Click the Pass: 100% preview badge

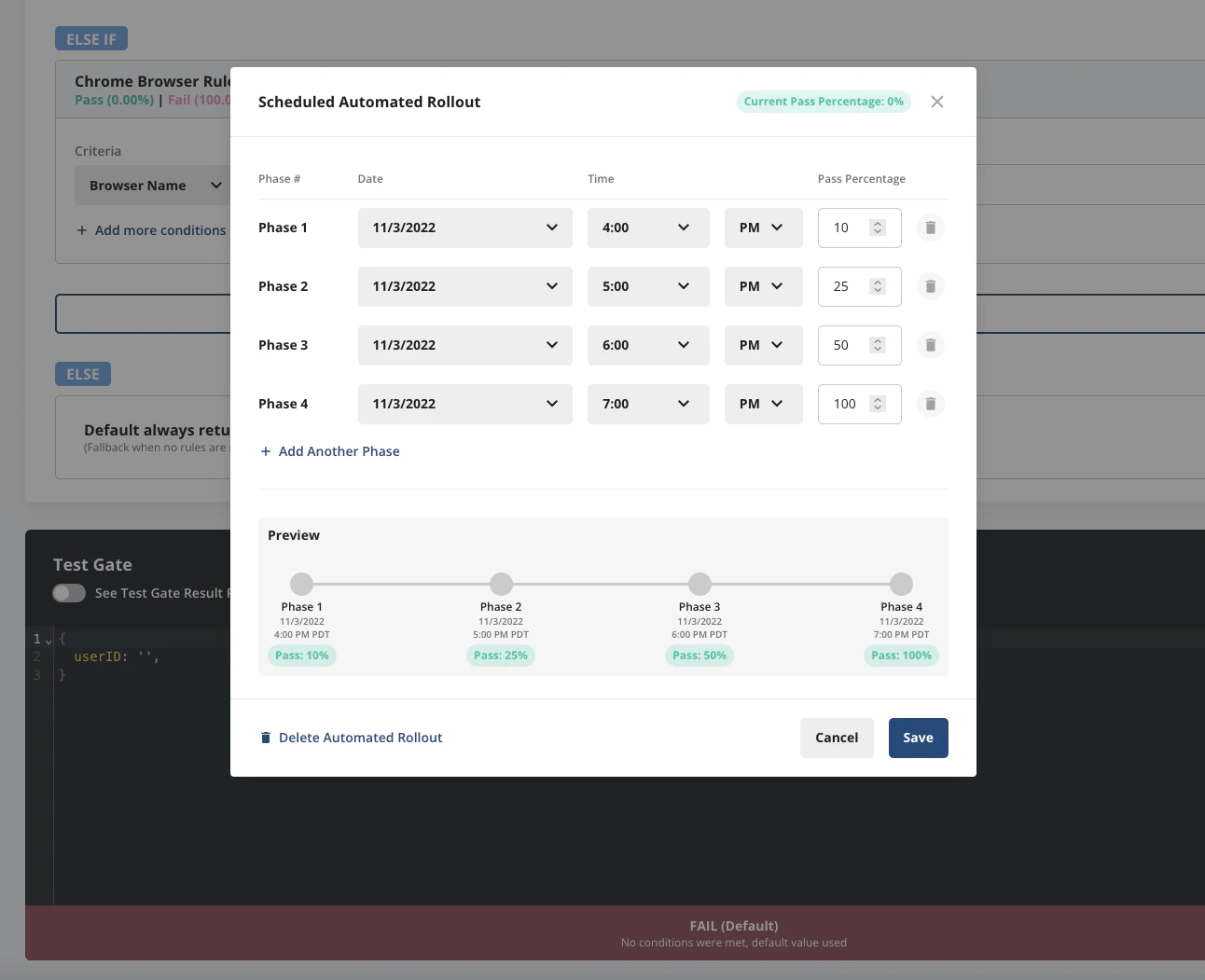(x=902, y=656)
